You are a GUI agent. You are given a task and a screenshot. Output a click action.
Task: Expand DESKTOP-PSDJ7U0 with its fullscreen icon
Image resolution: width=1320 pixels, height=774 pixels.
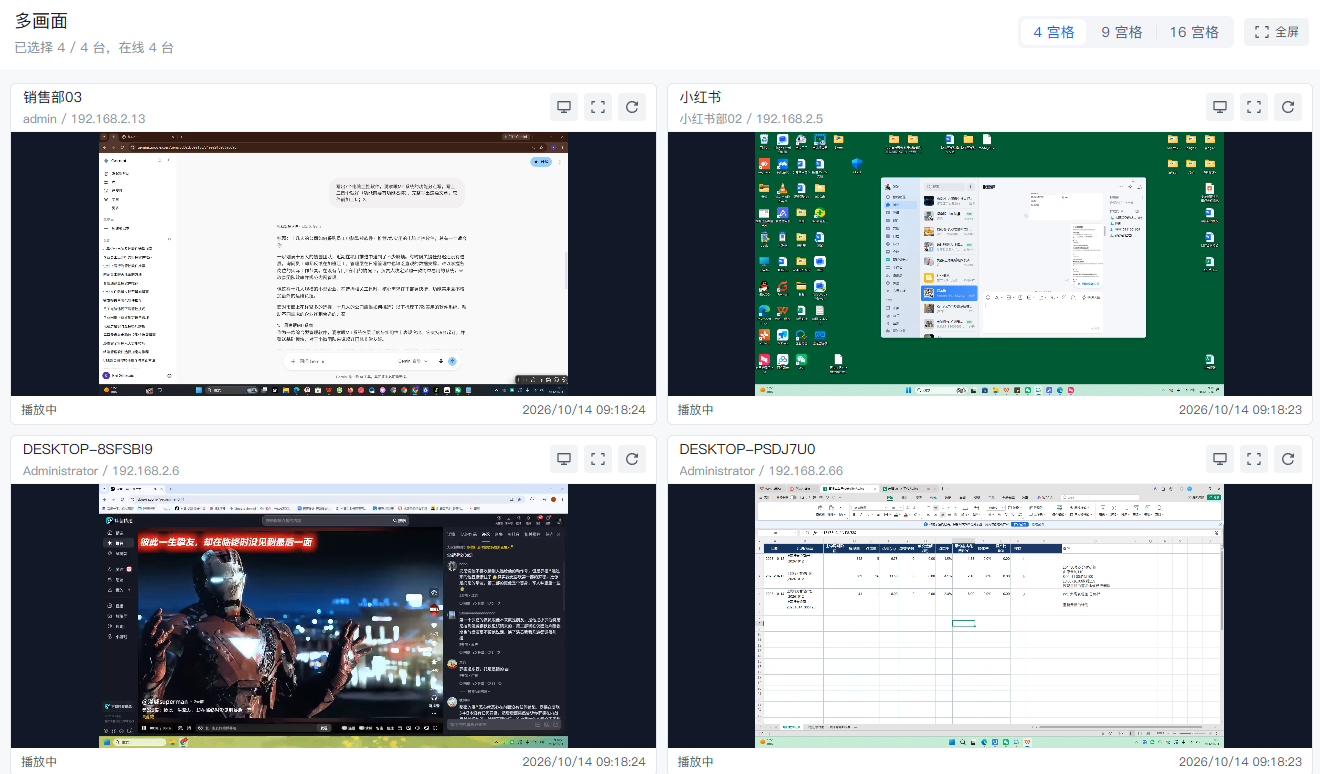point(1254,459)
